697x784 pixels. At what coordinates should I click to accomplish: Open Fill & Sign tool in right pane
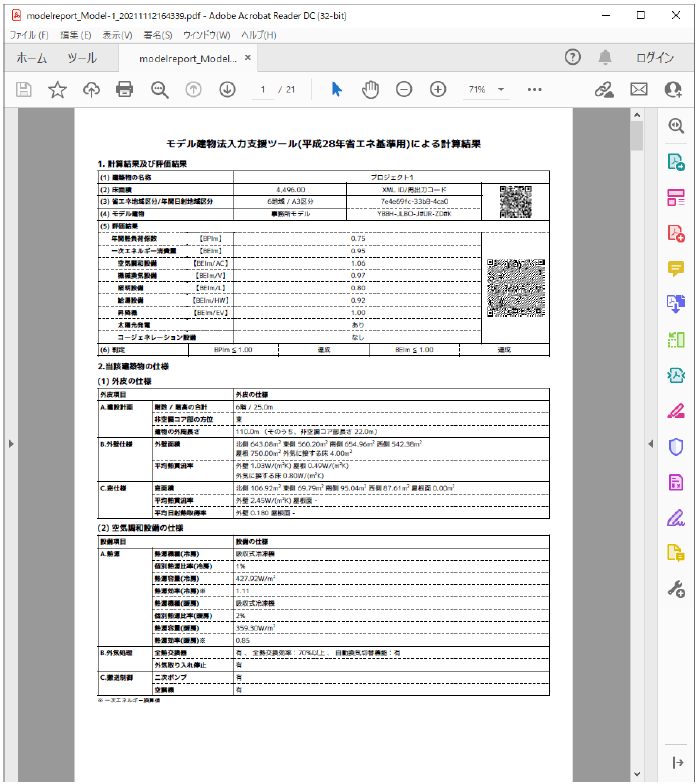coord(676,518)
